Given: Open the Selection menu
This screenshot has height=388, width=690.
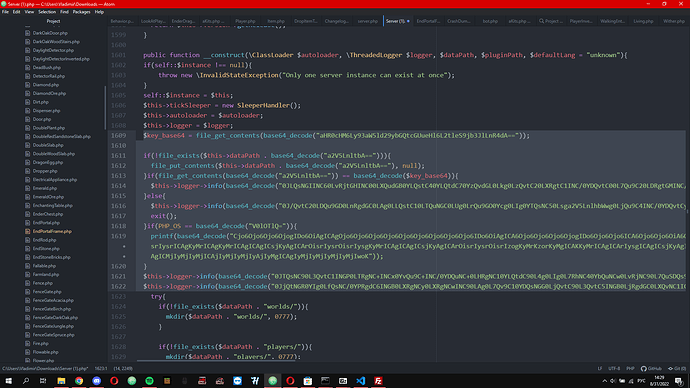Looking at the screenshot, I should point(47,12).
